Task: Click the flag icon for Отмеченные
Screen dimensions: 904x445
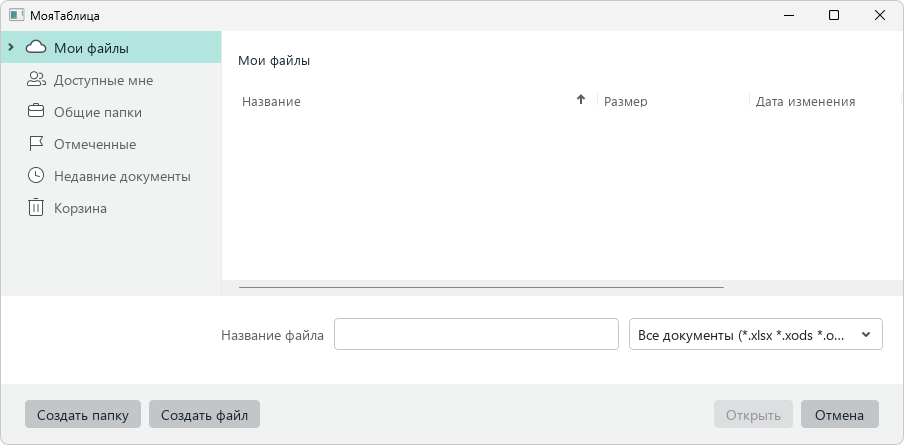Action: 36,144
